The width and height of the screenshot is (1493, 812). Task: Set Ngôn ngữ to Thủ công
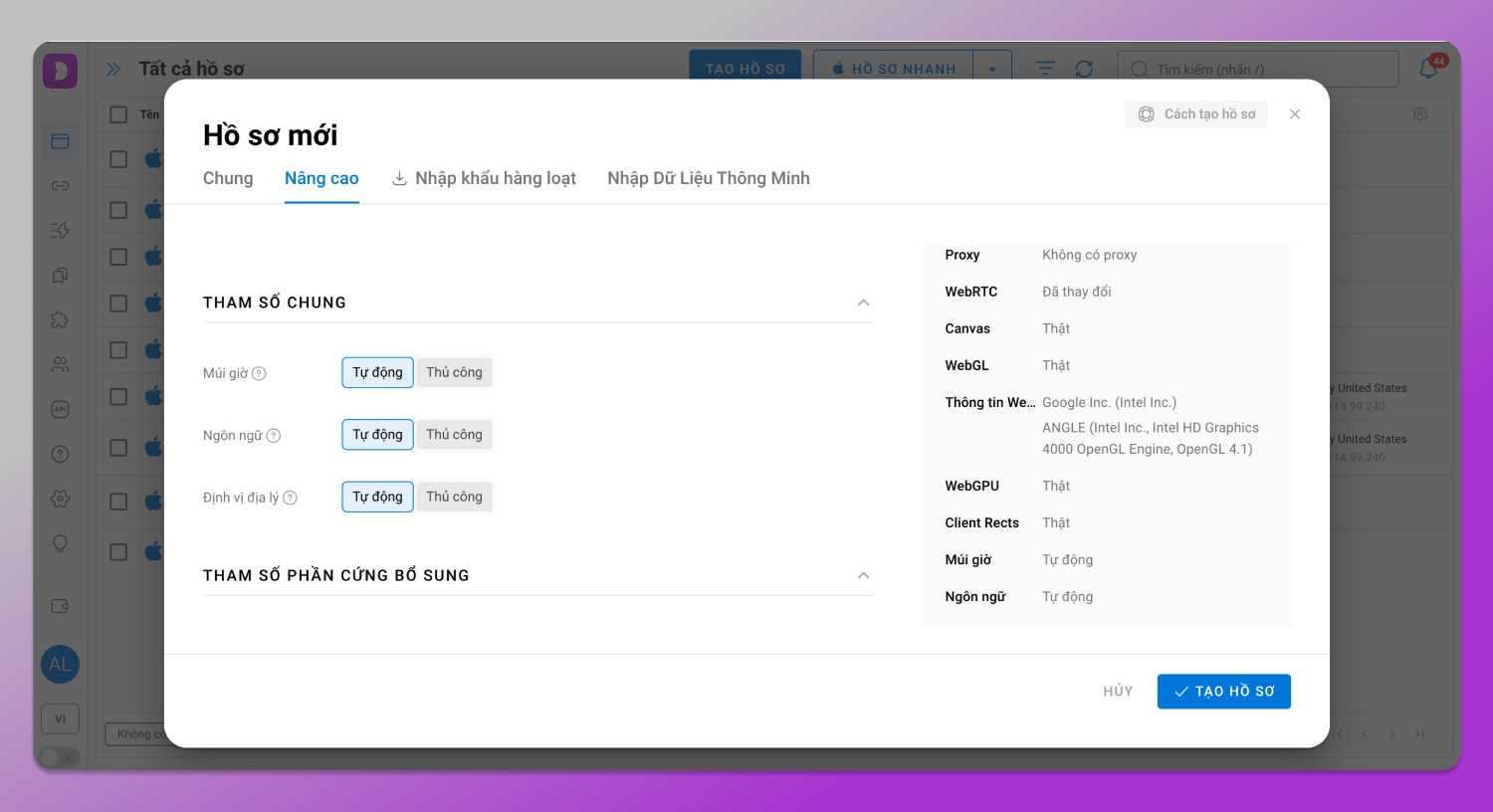click(454, 435)
